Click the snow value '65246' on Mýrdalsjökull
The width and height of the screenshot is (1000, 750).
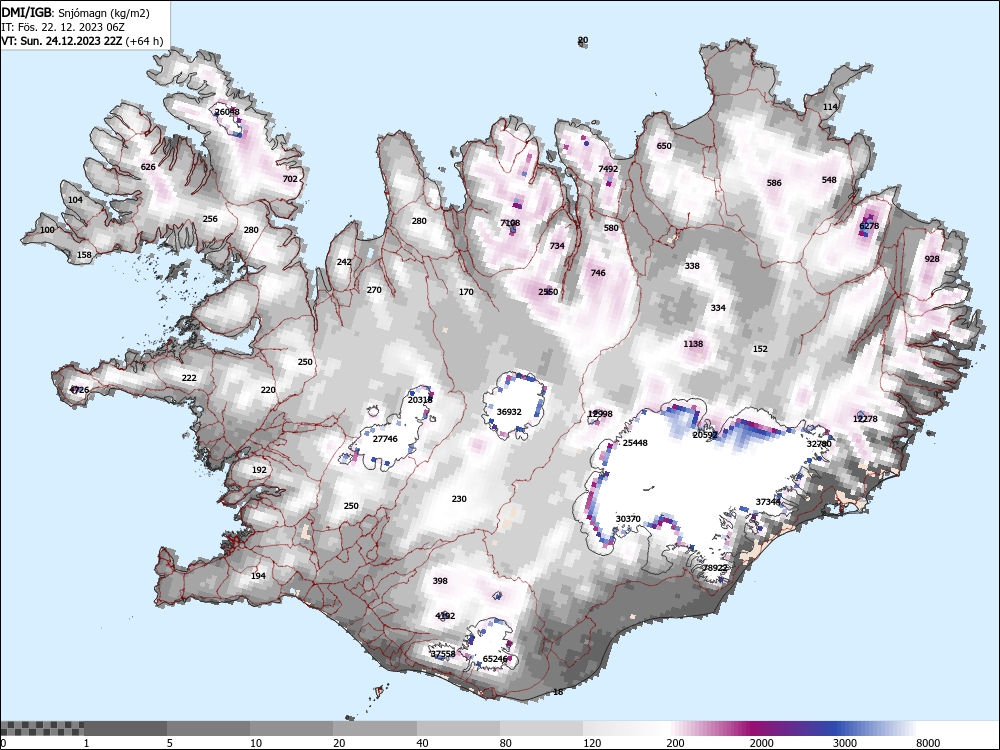click(495, 659)
